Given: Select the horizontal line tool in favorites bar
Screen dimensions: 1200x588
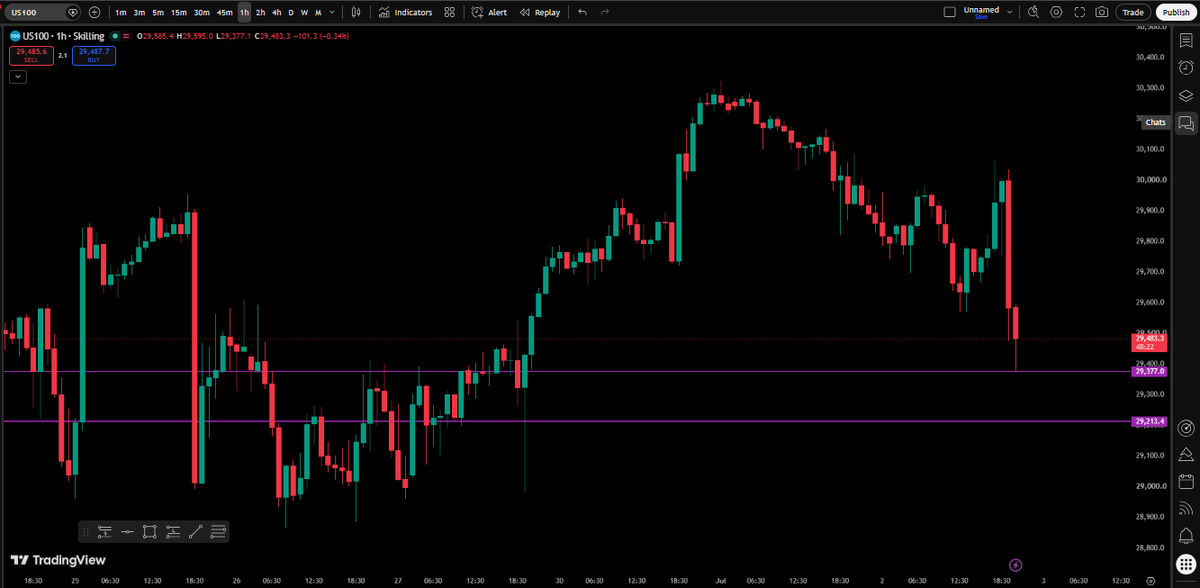Looking at the screenshot, I should coord(127,532).
